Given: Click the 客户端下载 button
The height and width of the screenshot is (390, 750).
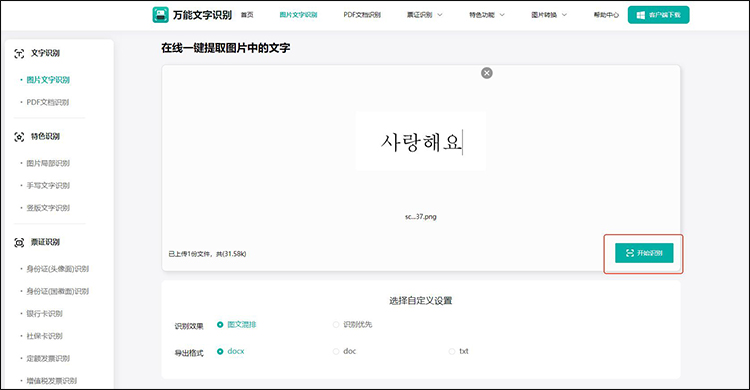Looking at the screenshot, I should 659,15.
